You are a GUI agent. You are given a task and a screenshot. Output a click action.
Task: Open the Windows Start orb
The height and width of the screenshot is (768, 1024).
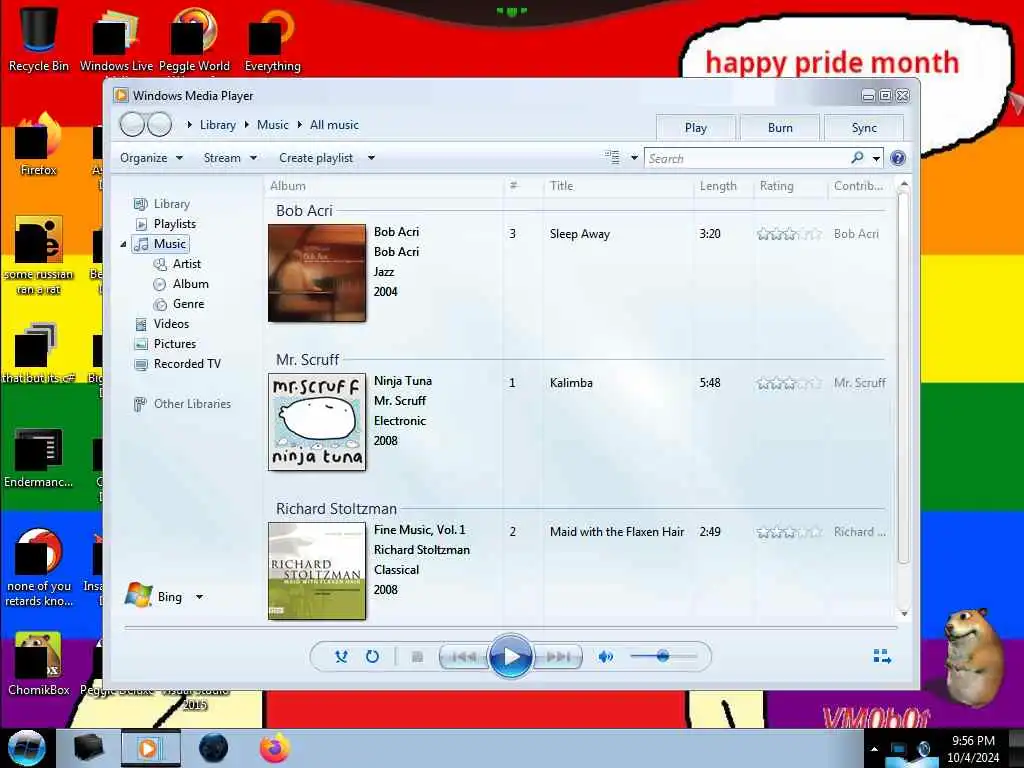point(27,748)
